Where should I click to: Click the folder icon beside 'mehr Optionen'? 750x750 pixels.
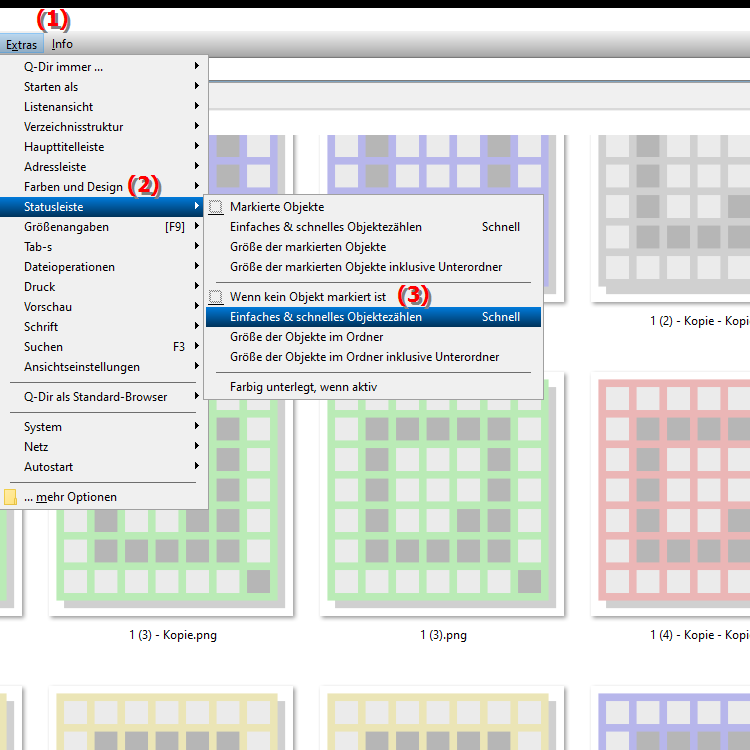pos(10,497)
